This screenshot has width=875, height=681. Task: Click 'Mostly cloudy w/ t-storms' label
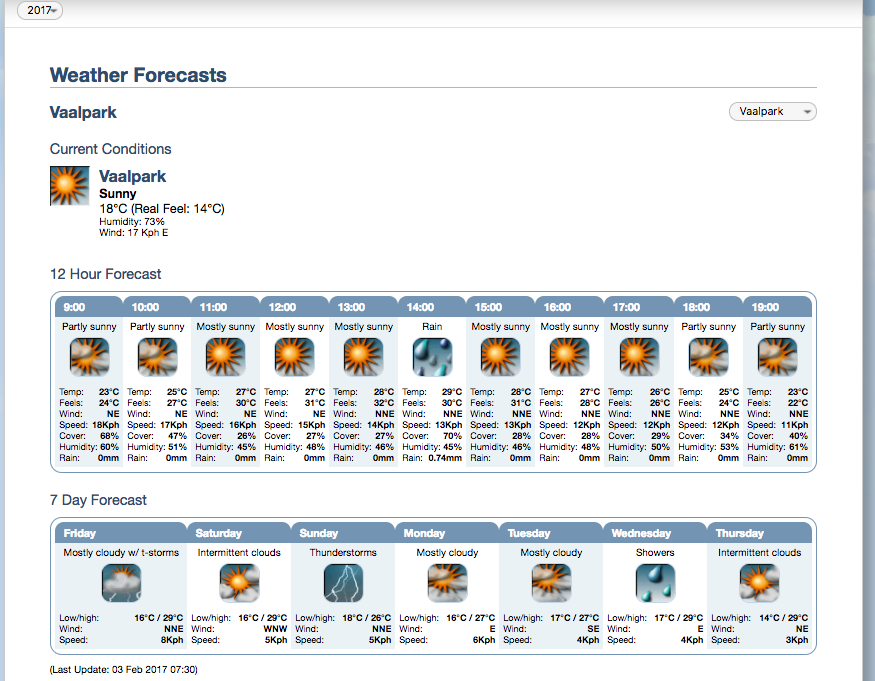[x=121, y=553]
